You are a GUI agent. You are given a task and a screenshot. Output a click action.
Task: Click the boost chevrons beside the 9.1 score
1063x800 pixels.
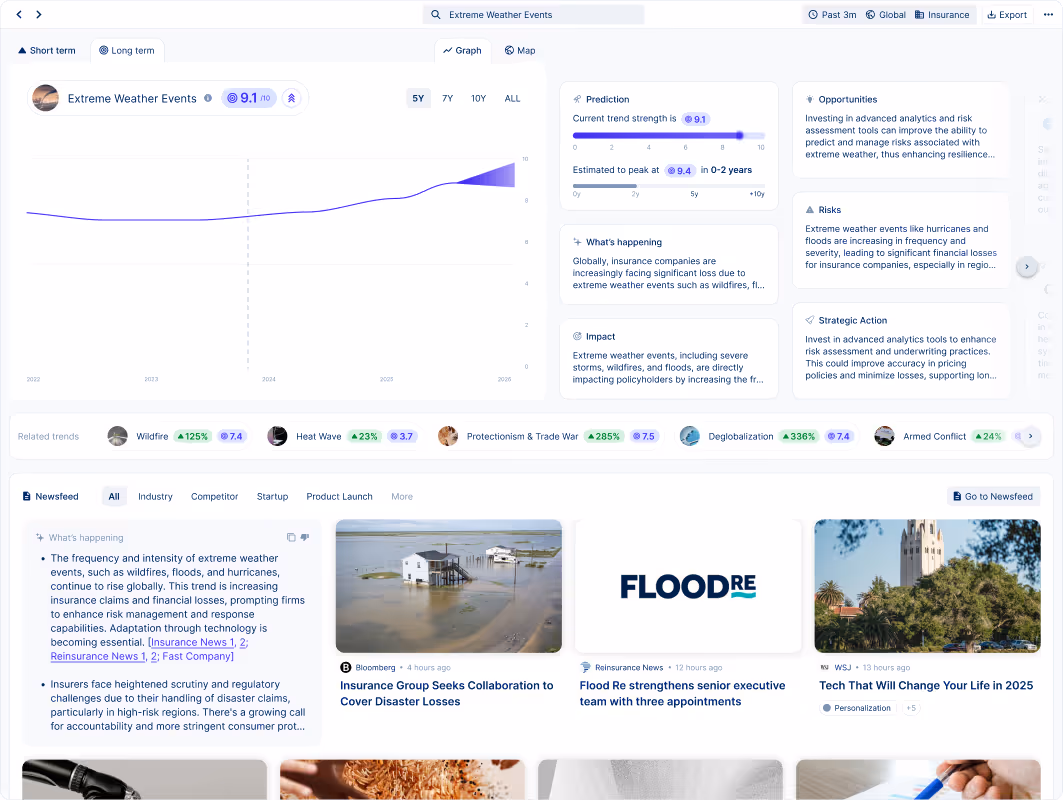(290, 98)
